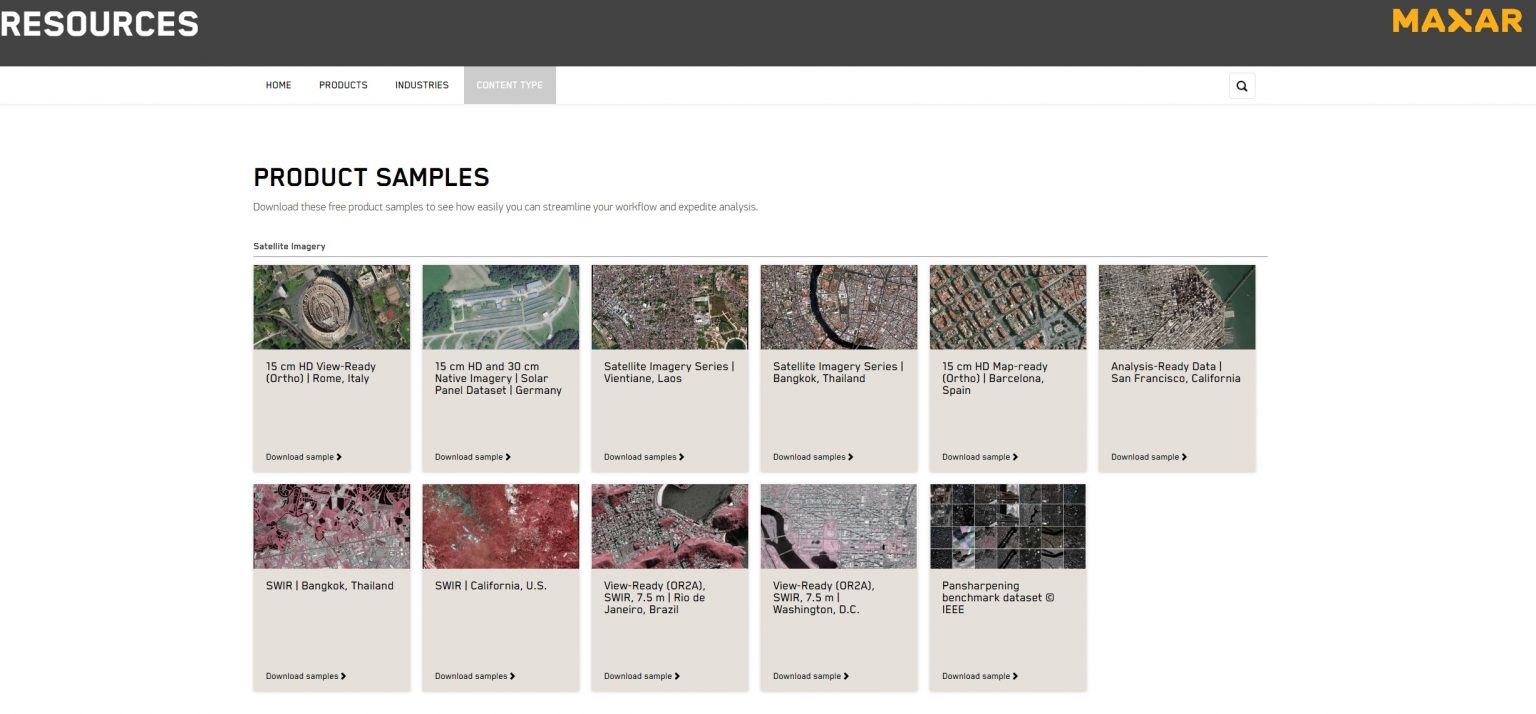This screenshot has width=1536, height=714.
Task: Open the Products menu
Action: 343,85
